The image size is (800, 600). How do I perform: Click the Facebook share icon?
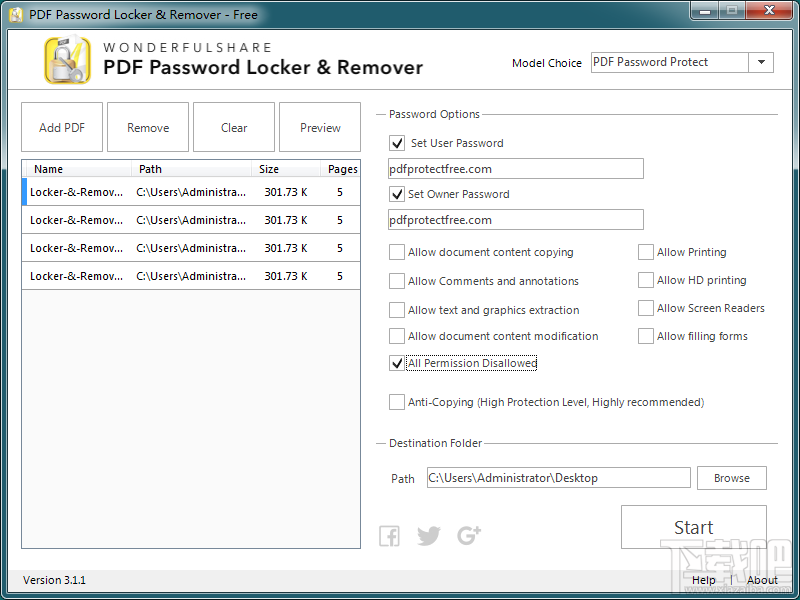389,536
